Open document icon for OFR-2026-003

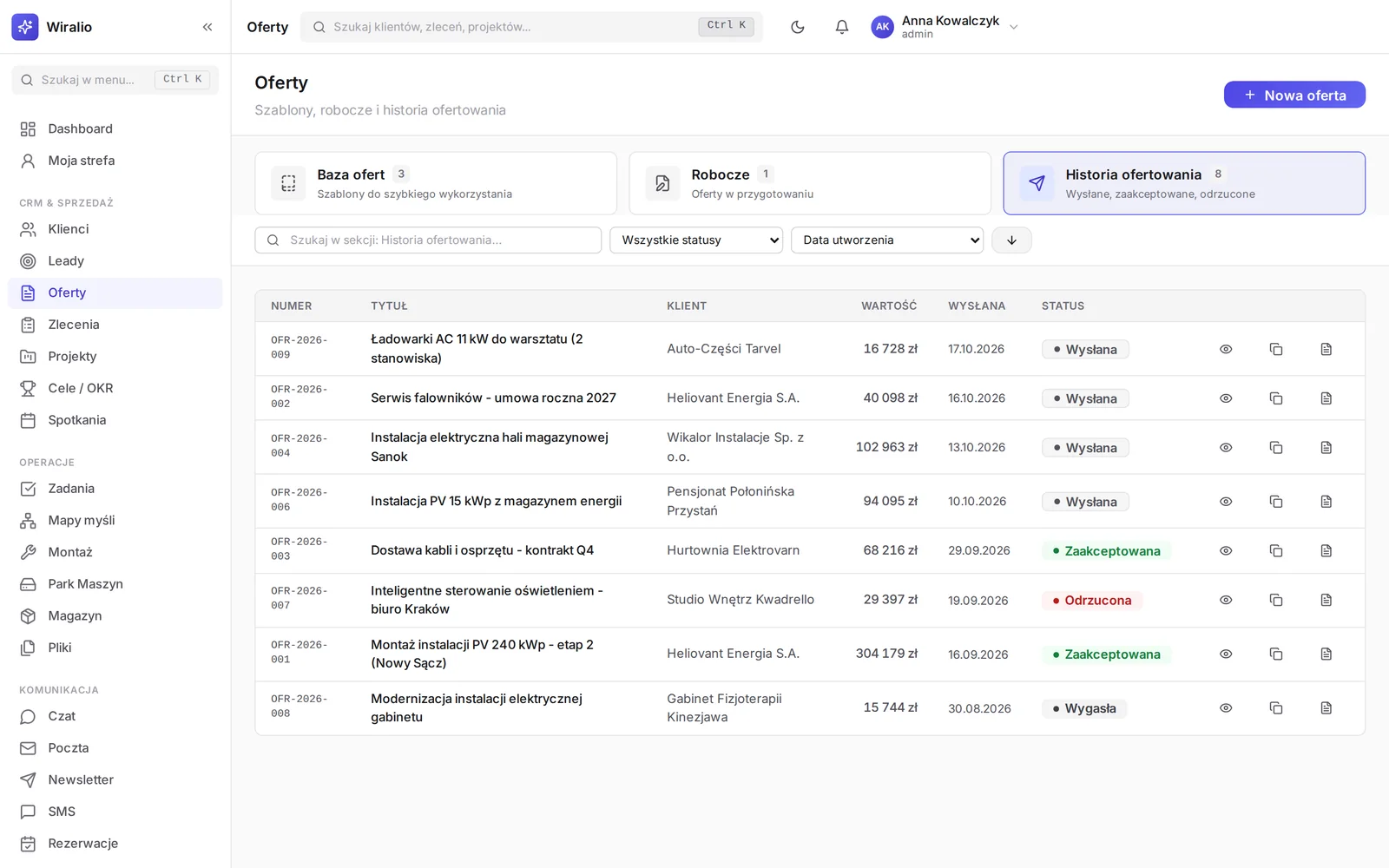(1326, 551)
